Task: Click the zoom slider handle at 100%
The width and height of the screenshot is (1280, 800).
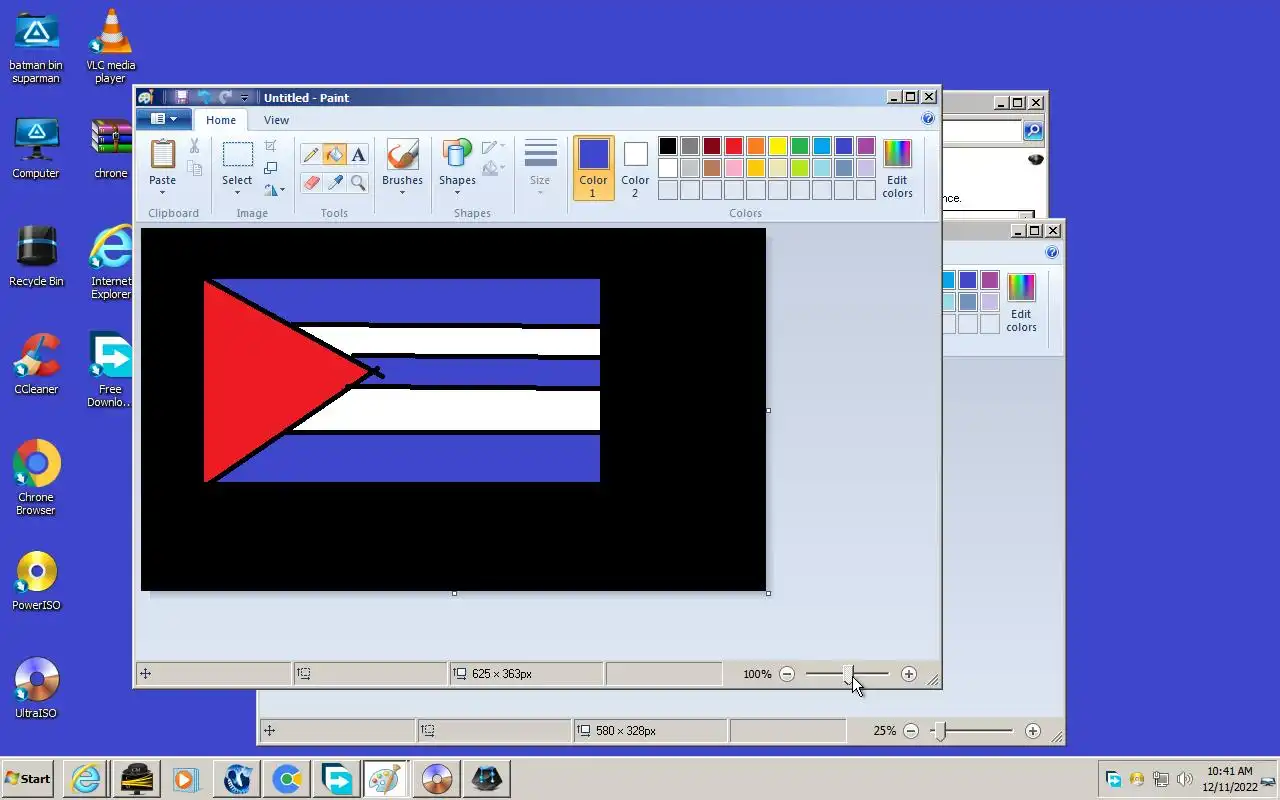Action: tap(848, 674)
